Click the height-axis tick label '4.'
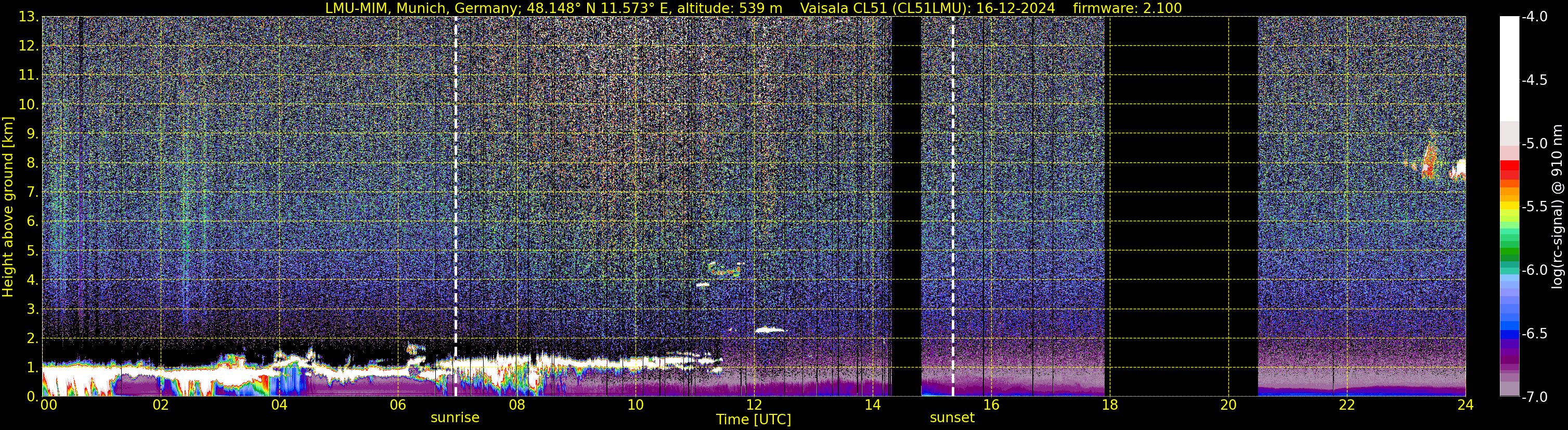 coord(32,280)
